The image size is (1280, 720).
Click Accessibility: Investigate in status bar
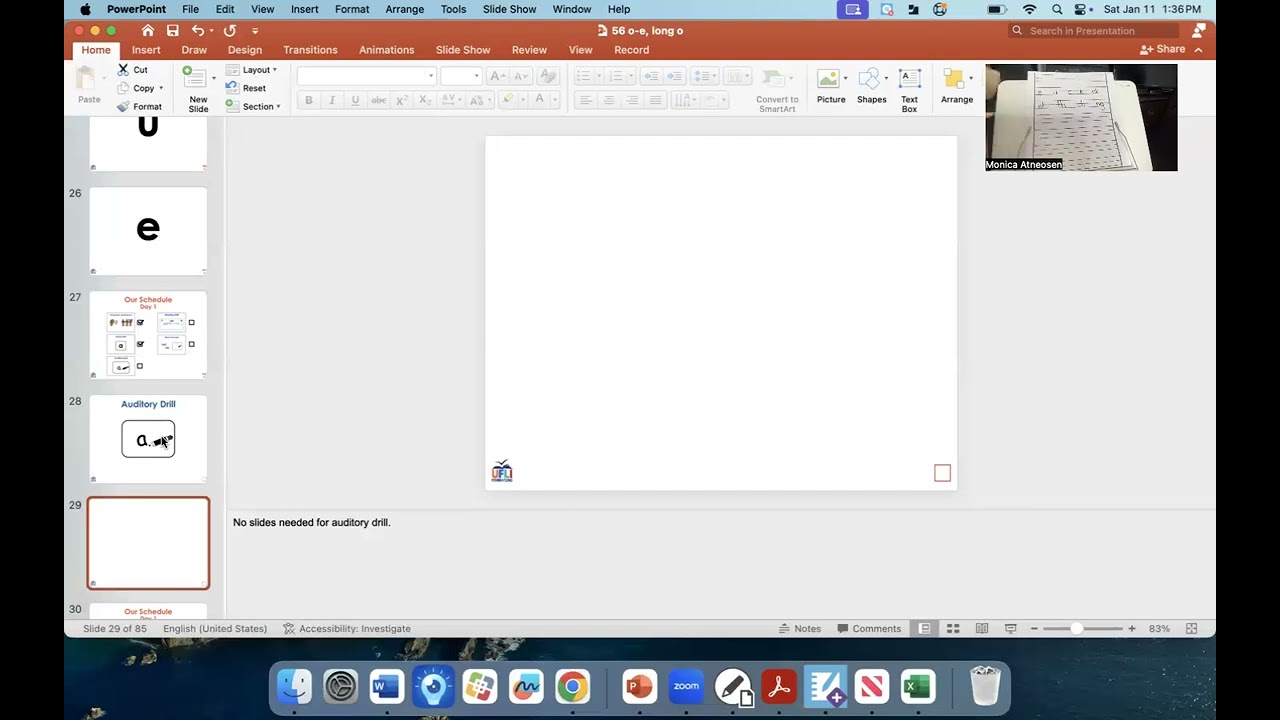[x=347, y=629]
